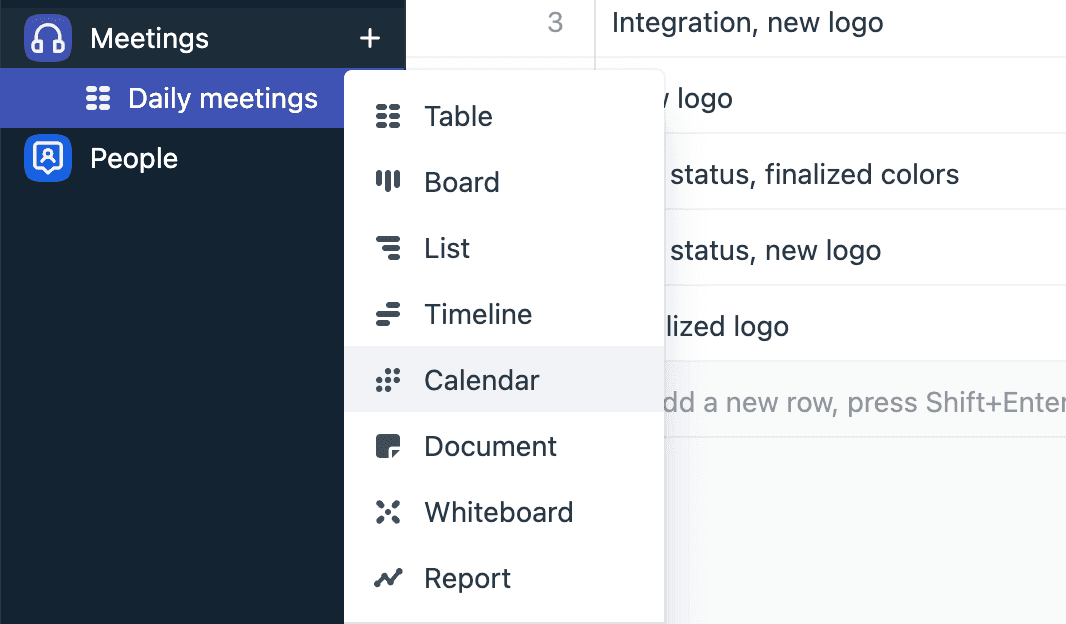
Task: Select the Document icon in the creation menu
Action: pos(389,446)
